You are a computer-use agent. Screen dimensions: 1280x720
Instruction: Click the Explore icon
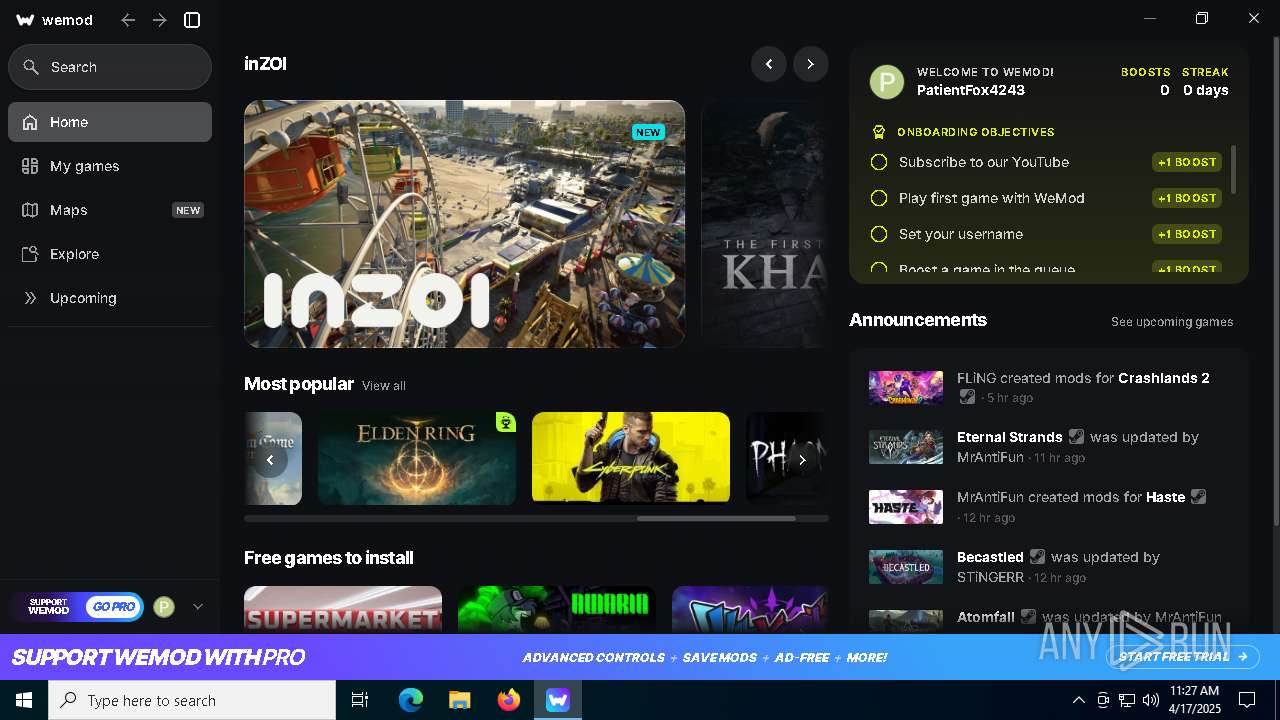click(x=30, y=254)
